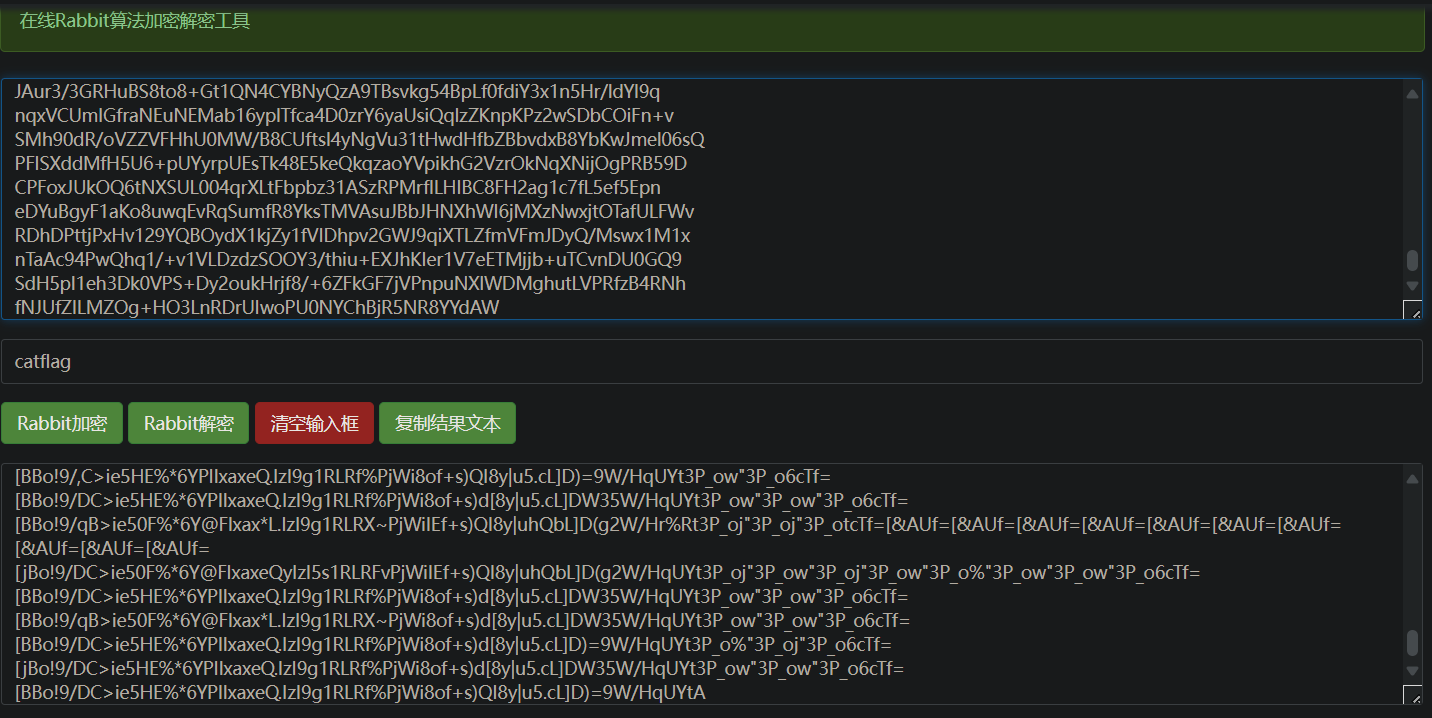The image size is (1432, 718).
Task: Click the ciphertext line starting with PFlSXddMfH5U6
Action: [351, 164]
